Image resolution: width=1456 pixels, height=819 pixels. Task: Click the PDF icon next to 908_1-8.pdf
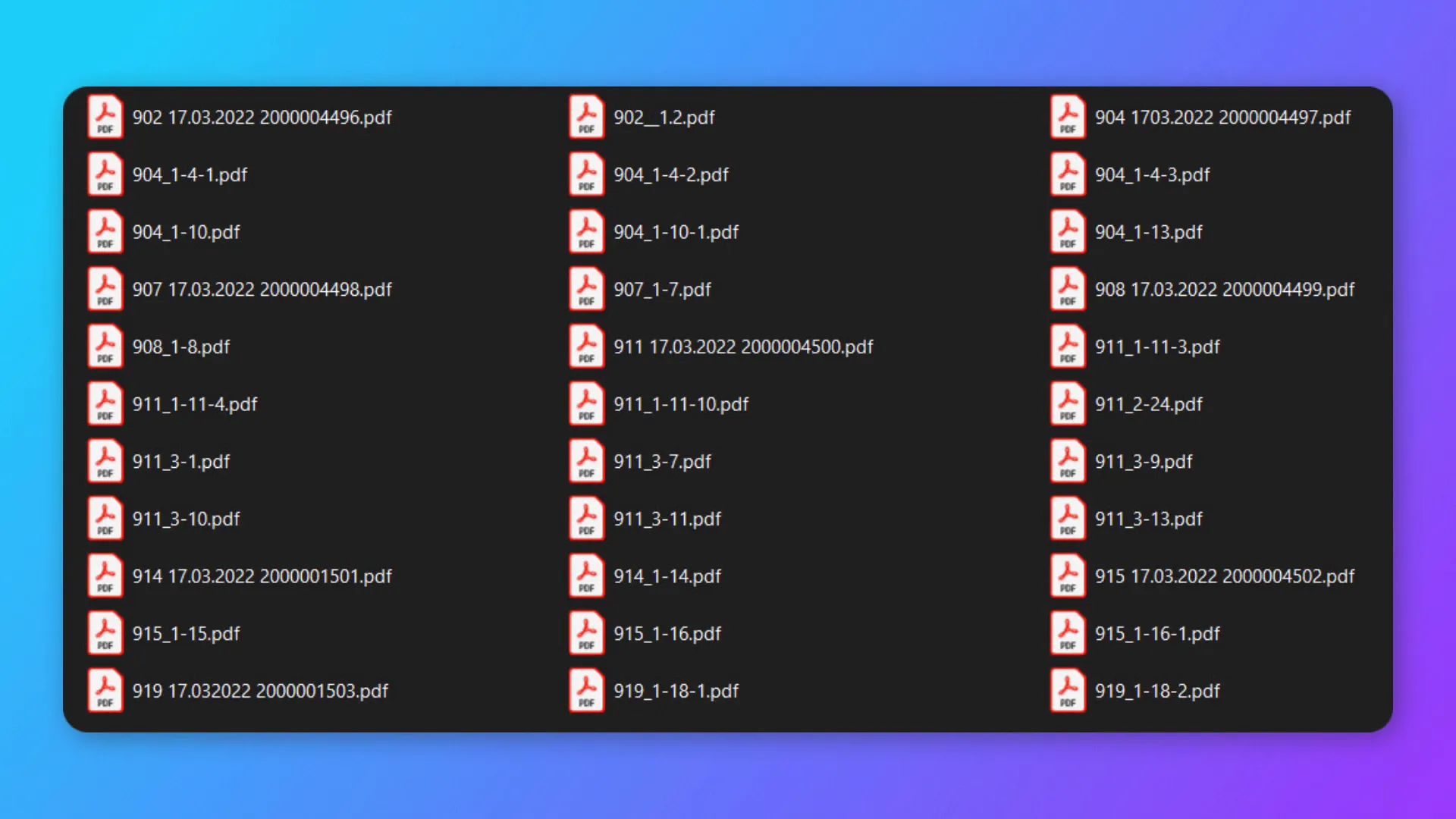pos(105,346)
